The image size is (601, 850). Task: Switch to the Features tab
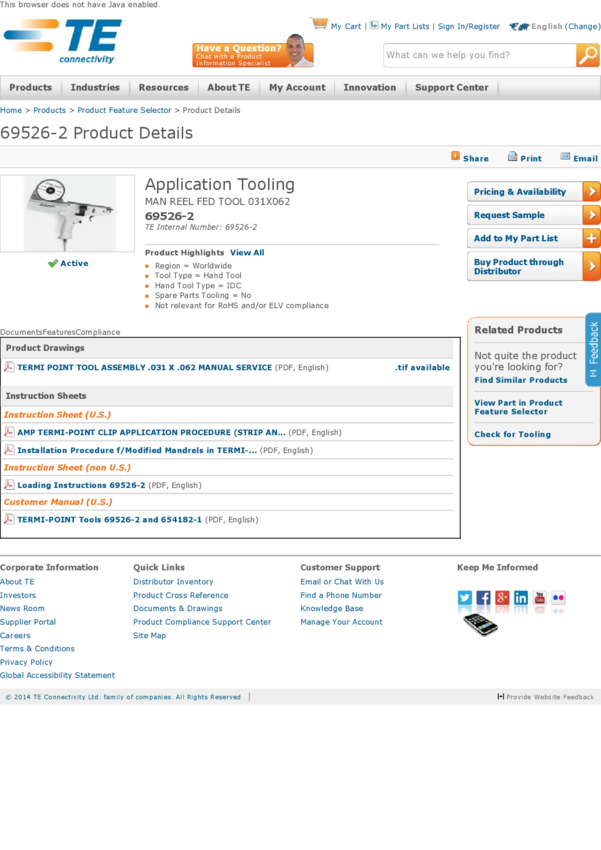[59, 332]
